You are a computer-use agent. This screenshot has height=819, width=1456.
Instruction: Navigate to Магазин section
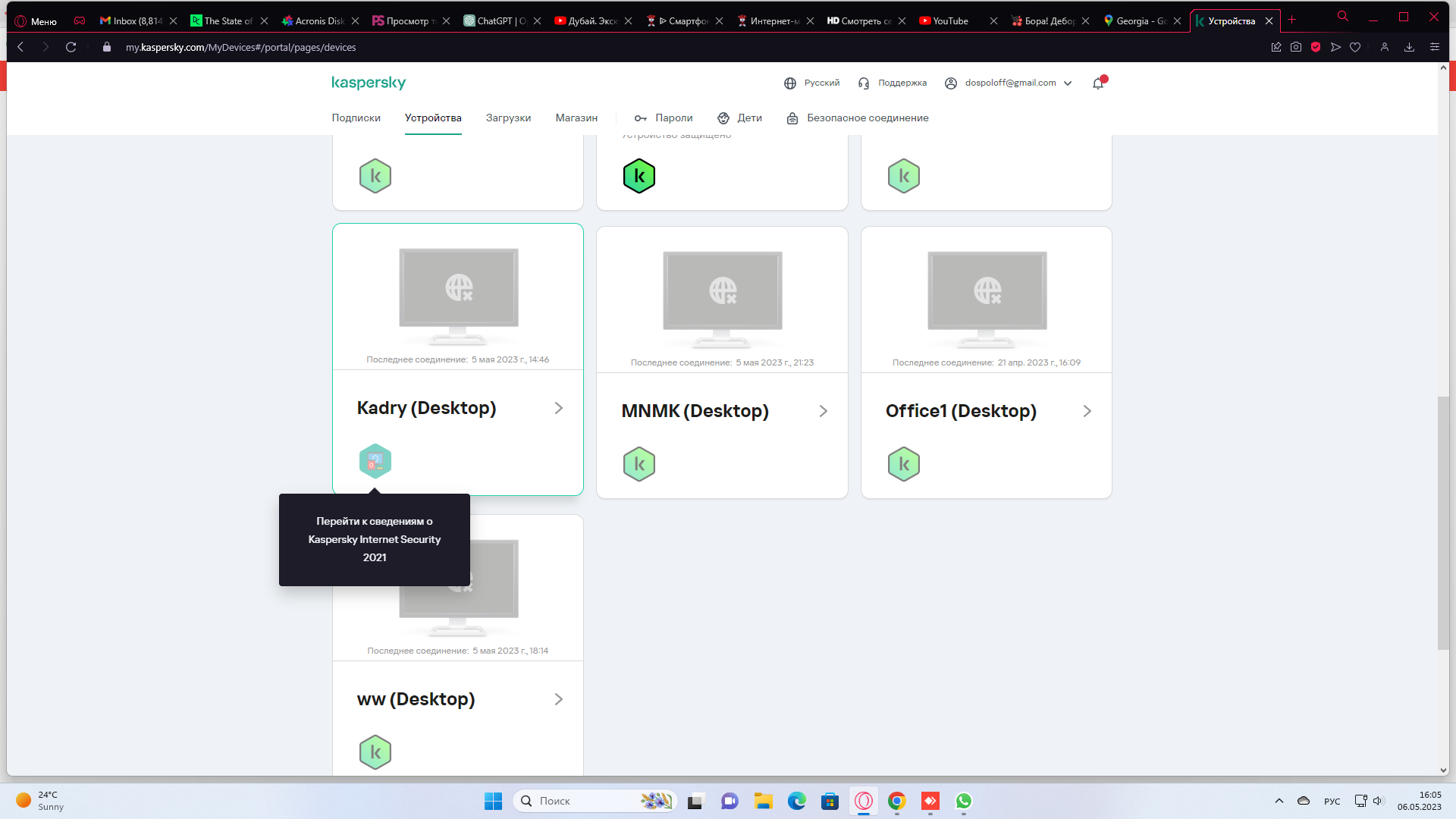coord(576,117)
